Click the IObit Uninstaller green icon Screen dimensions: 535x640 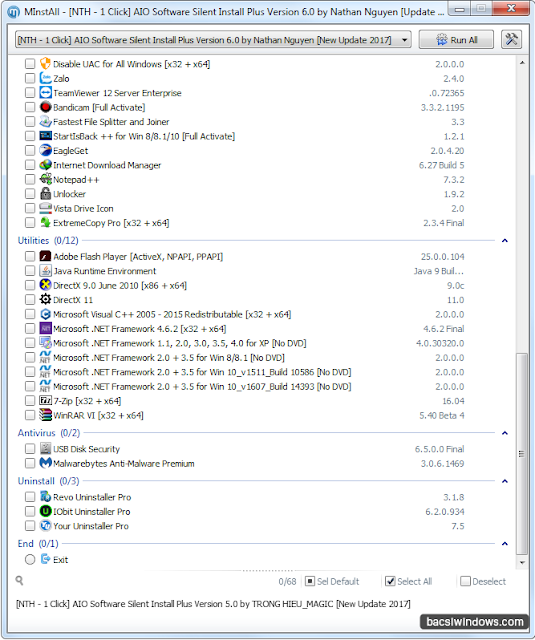tap(45, 511)
